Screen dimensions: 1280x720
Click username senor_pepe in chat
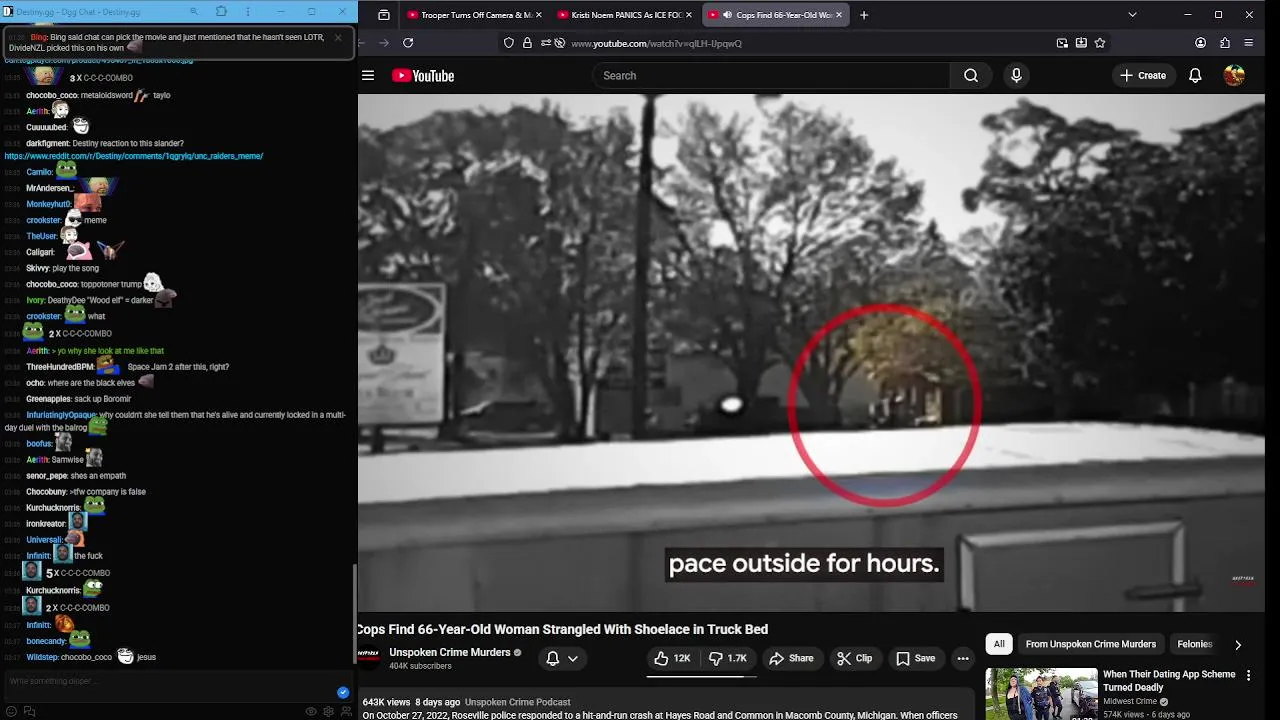tap(46, 476)
